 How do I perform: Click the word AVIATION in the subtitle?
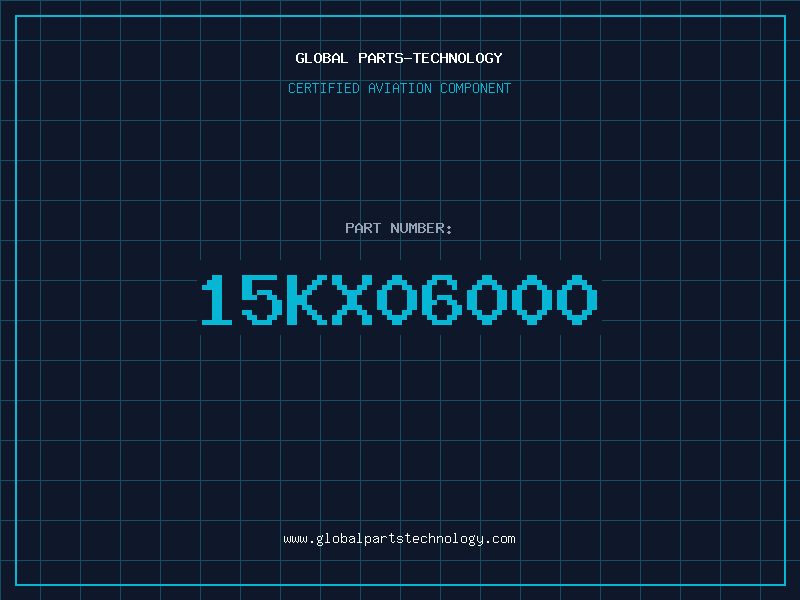click(400, 88)
